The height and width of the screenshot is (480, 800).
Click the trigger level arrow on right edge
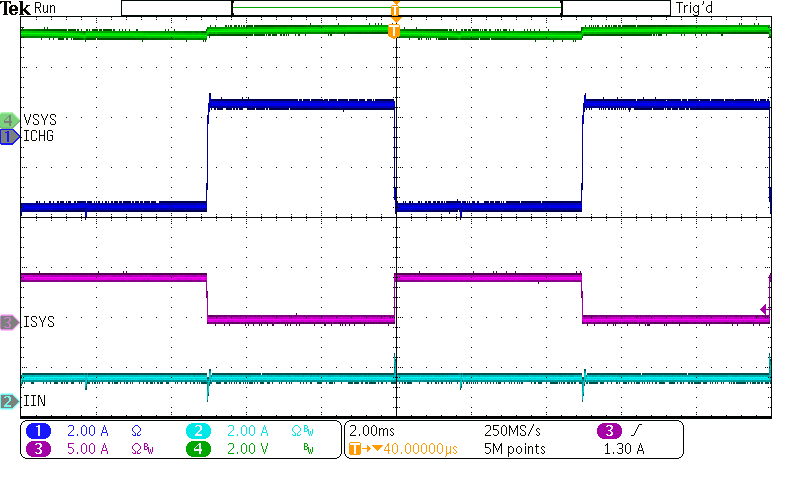tap(765, 309)
